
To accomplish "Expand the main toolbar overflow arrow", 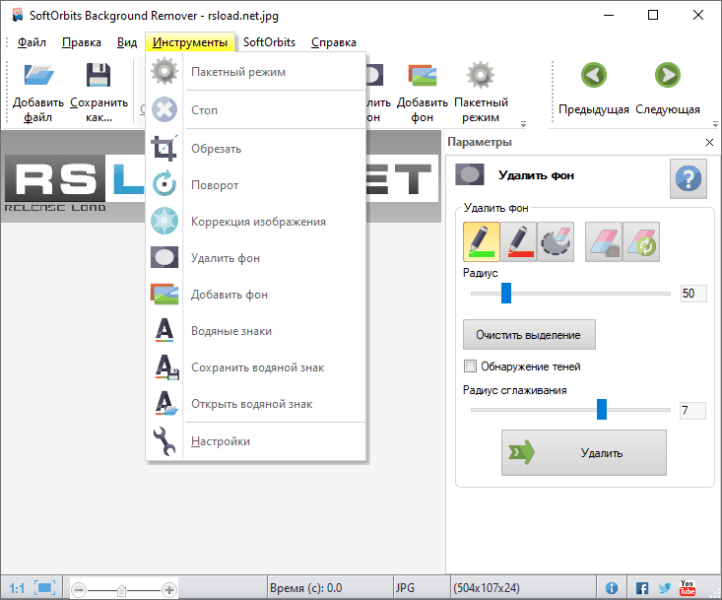I will [x=523, y=124].
